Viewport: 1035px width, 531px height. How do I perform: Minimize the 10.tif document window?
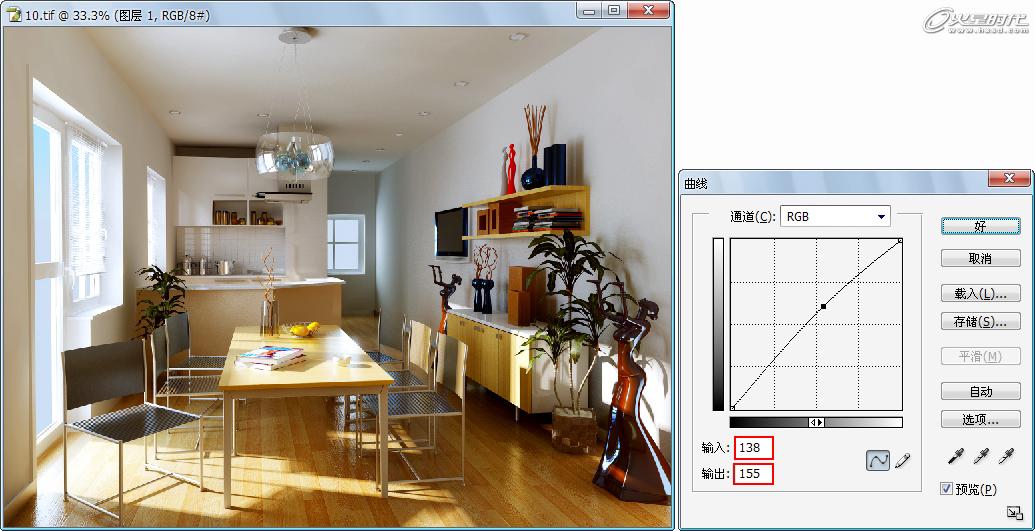(589, 10)
